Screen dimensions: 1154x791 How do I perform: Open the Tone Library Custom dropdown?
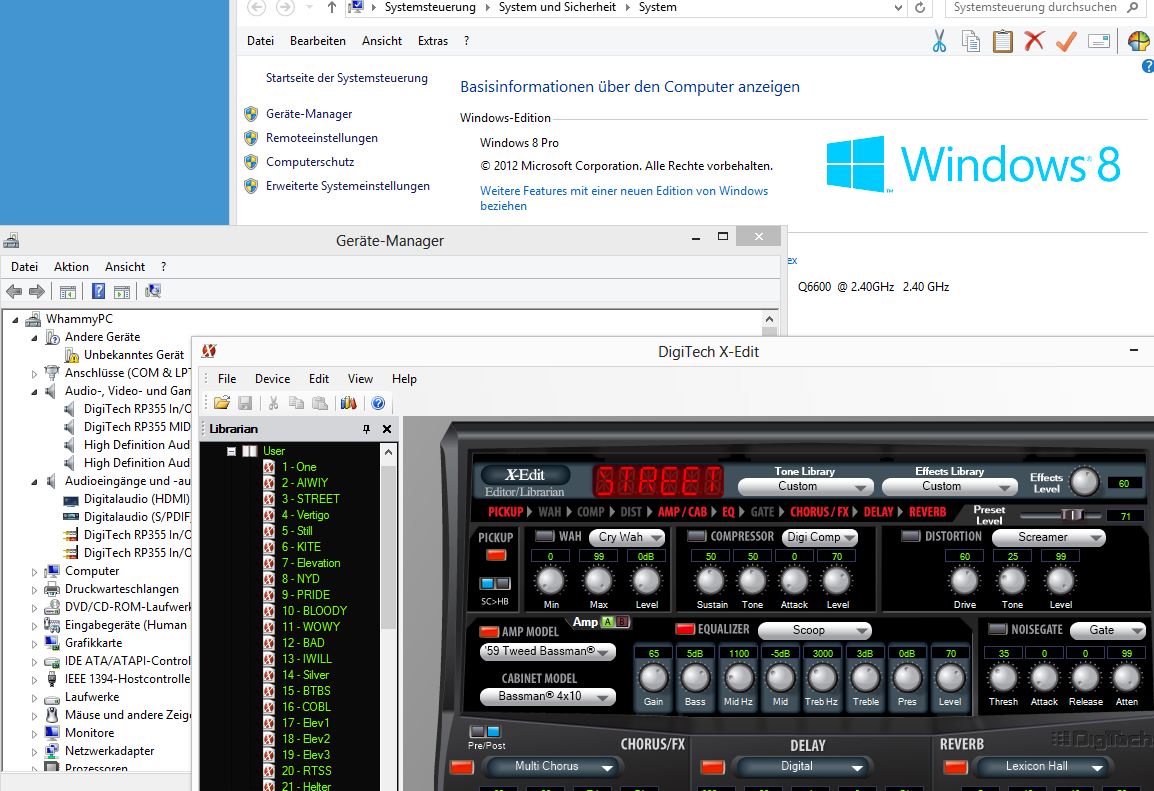click(805, 486)
